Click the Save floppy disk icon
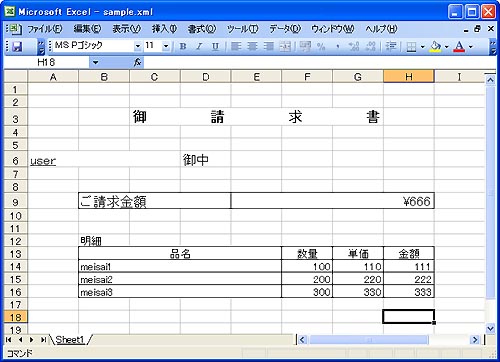Screen dimensions: 500x362 pyautogui.click(x=17, y=46)
